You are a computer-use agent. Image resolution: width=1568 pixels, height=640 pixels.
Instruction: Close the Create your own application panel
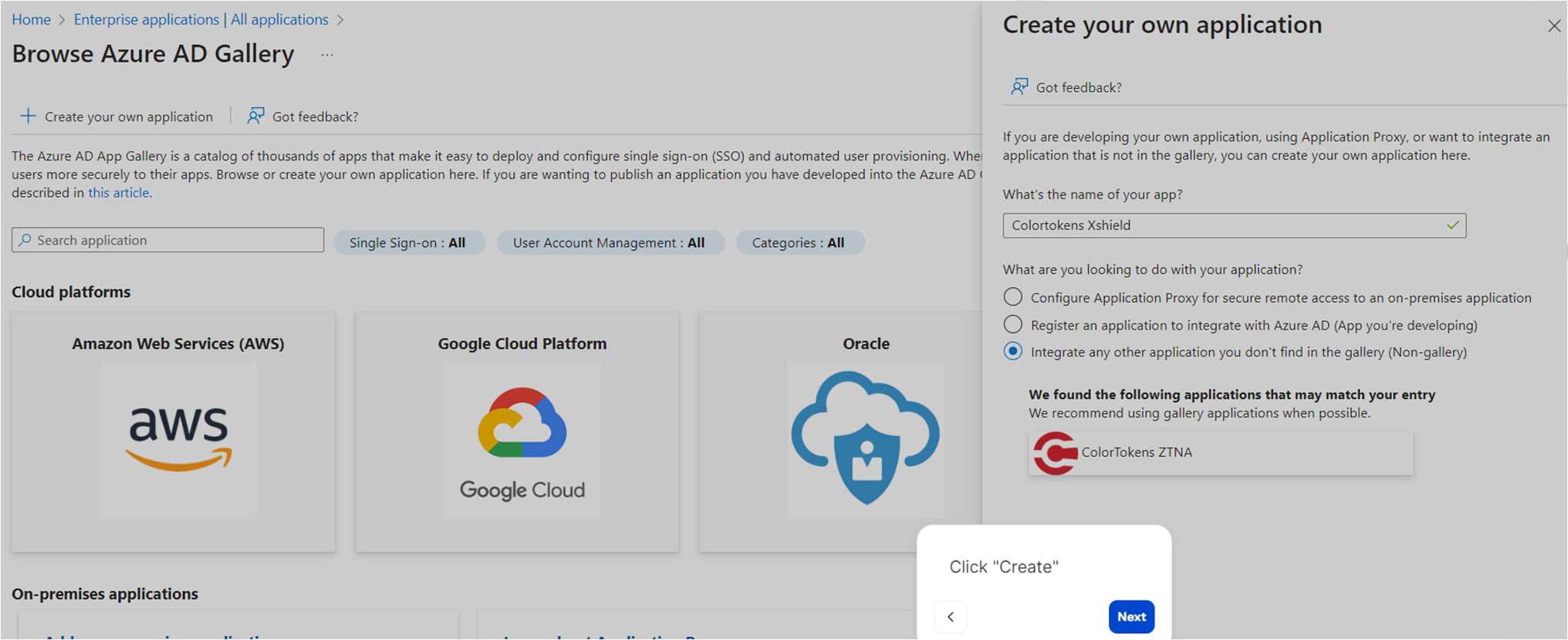(1553, 26)
